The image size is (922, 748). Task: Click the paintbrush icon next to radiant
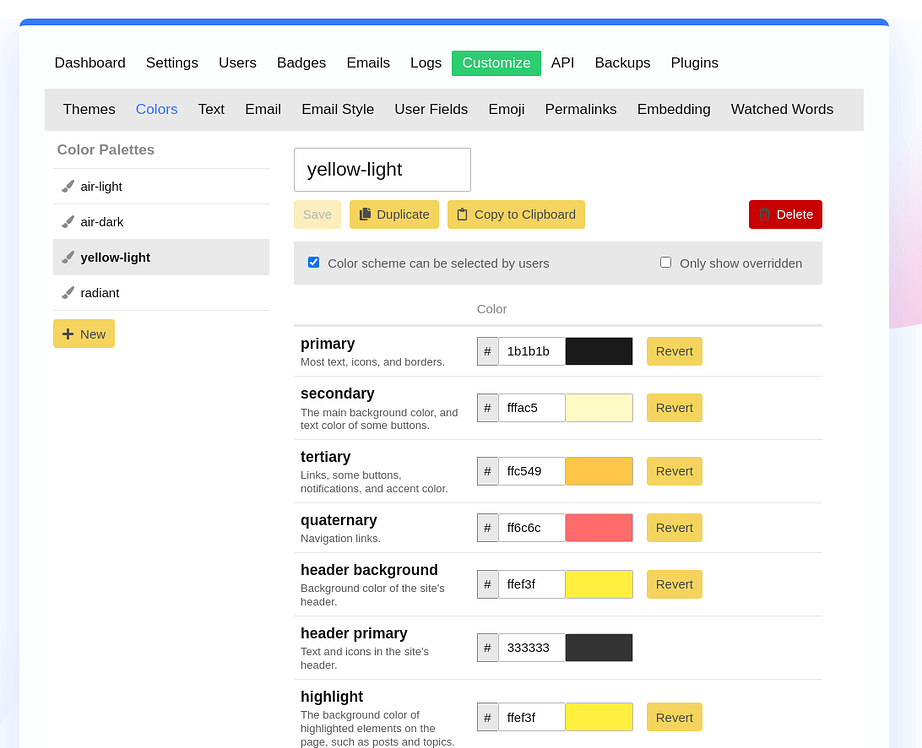coord(68,293)
